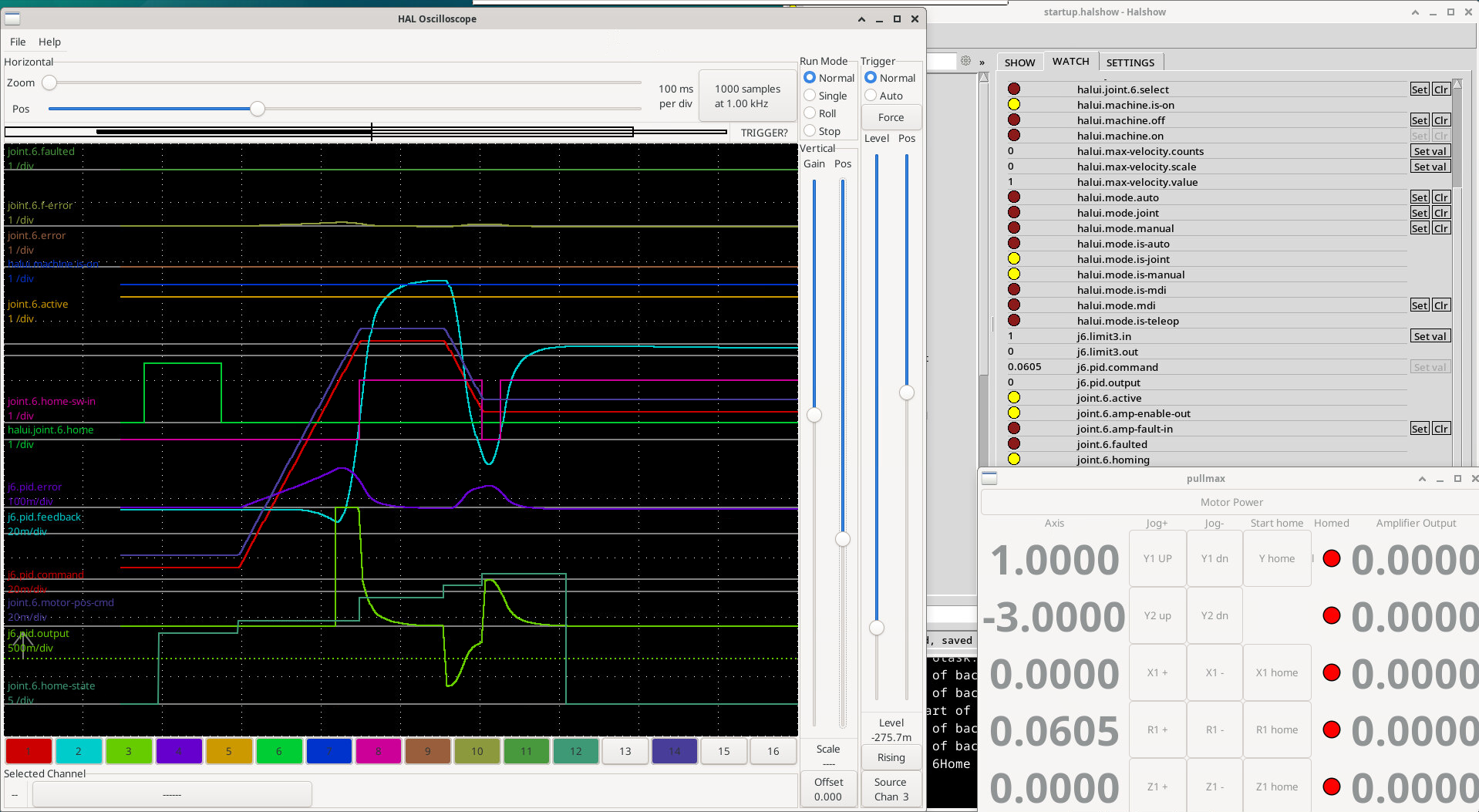Image resolution: width=1479 pixels, height=812 pixels.
Task: Open HAL Oscilloscope window menu icon
Action: [x=12, y=19]
